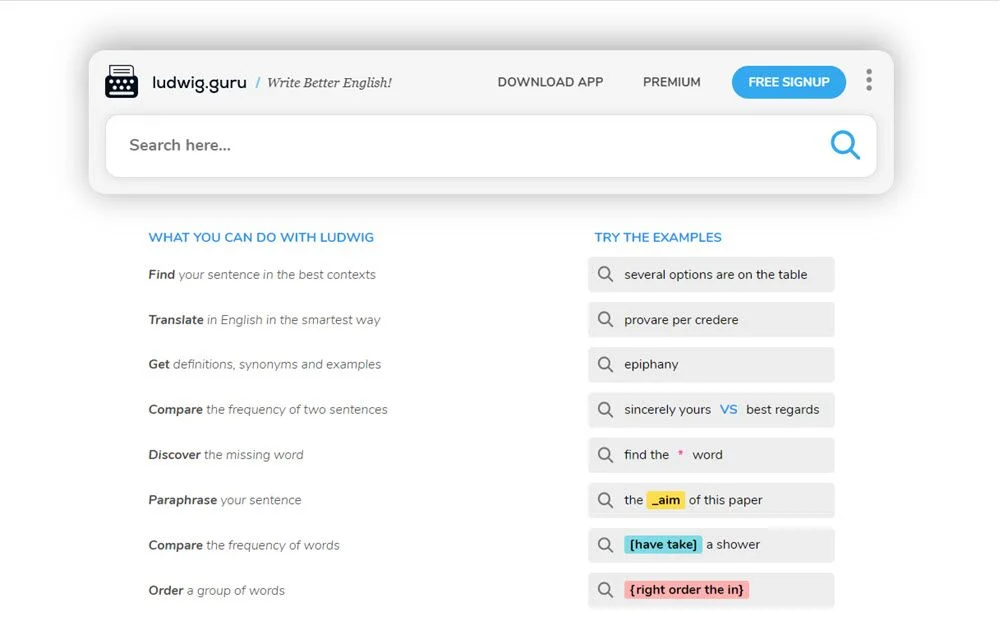This screenshot has width=1000, height=635.
Task: Open the three-dot more options menu
Action: [x=869, y=80]
